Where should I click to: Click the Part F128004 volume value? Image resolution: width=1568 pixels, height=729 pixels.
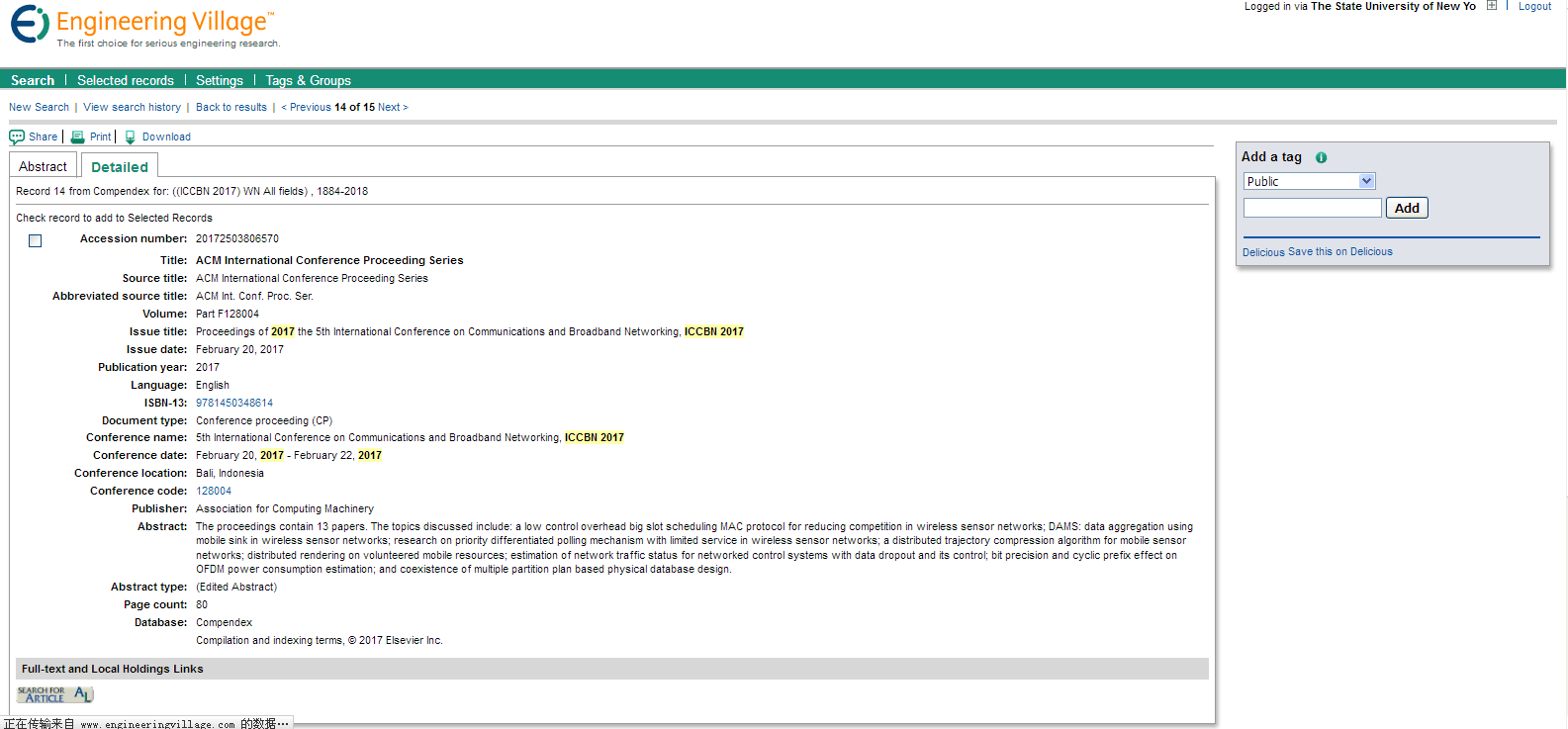click(x=228, y=315)
